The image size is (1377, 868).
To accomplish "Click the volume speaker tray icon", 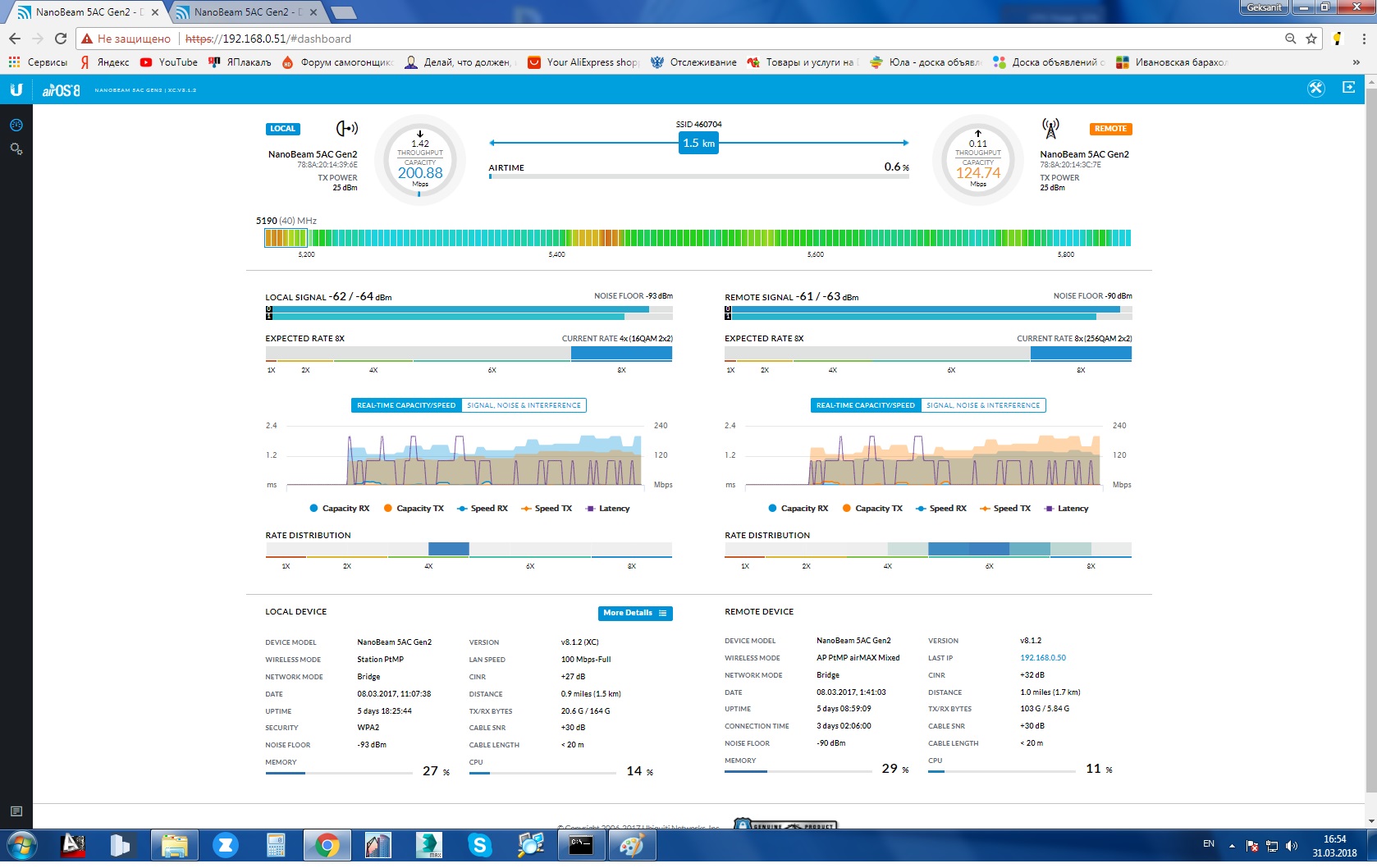I will tap(1292, 846).
